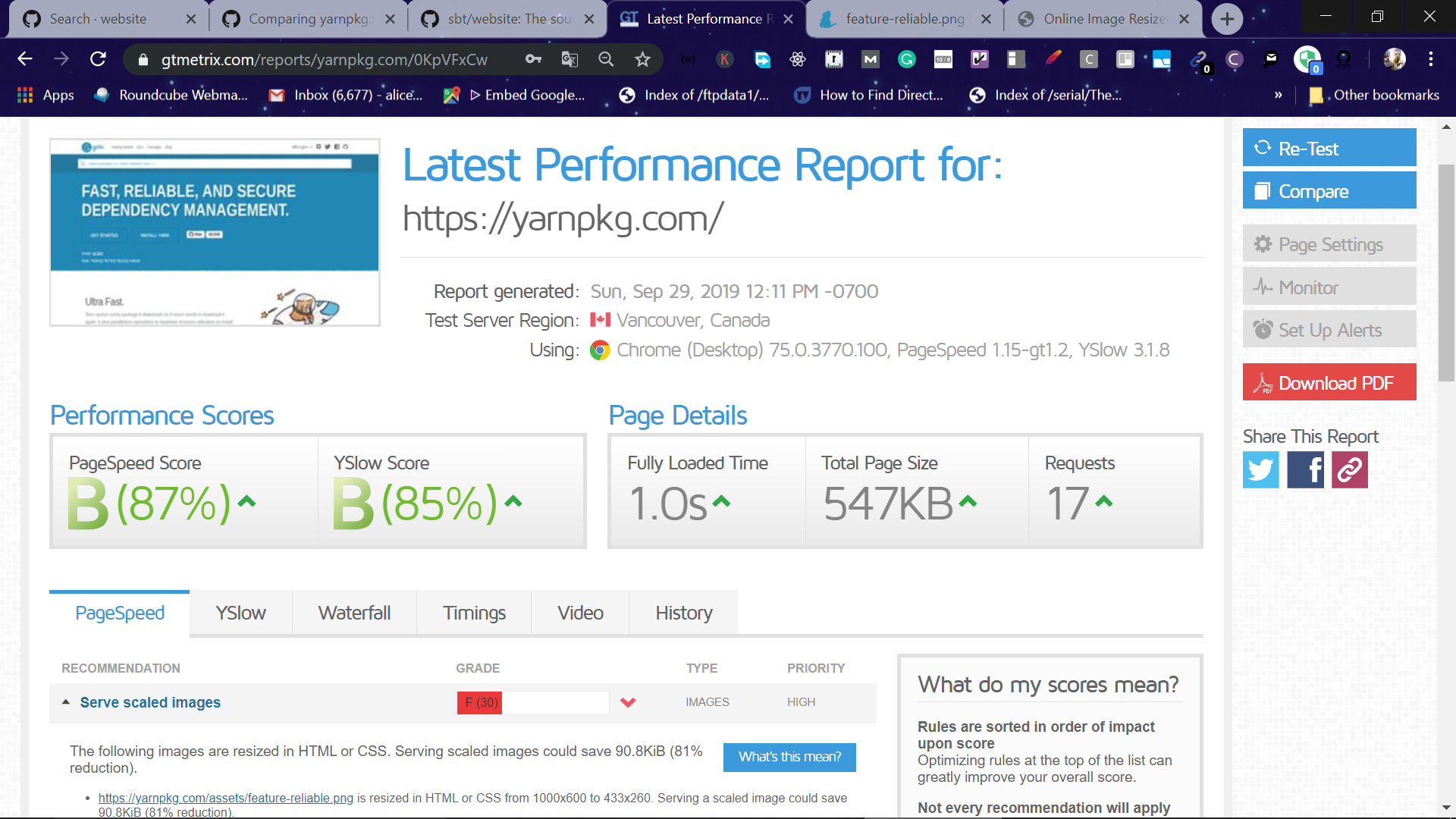Screen dimensions: 1456x819
Task: Expand the hidden bookmarks overflow chevron
Action: coord(1278,95)
